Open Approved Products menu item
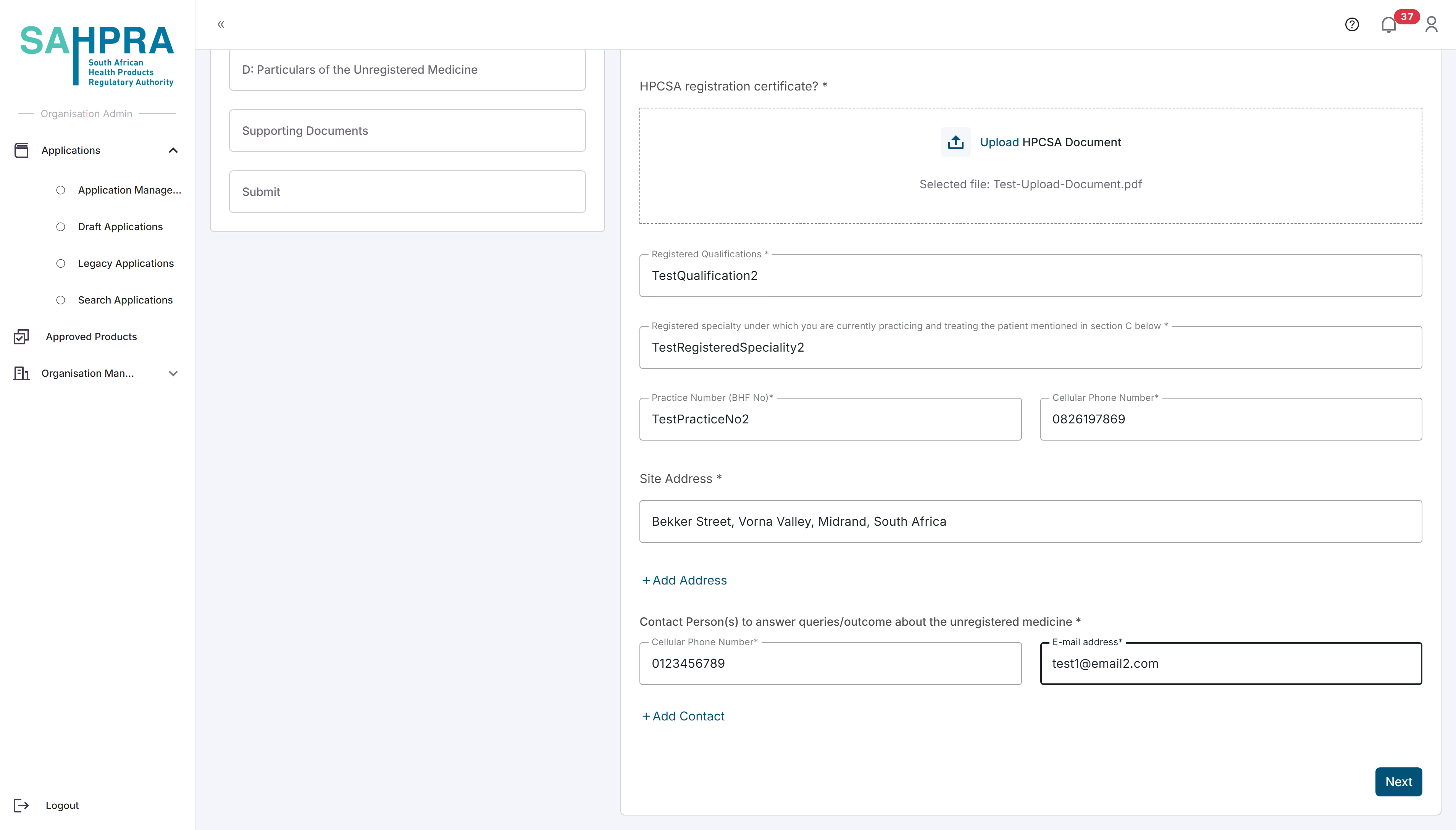 [91, 337]
